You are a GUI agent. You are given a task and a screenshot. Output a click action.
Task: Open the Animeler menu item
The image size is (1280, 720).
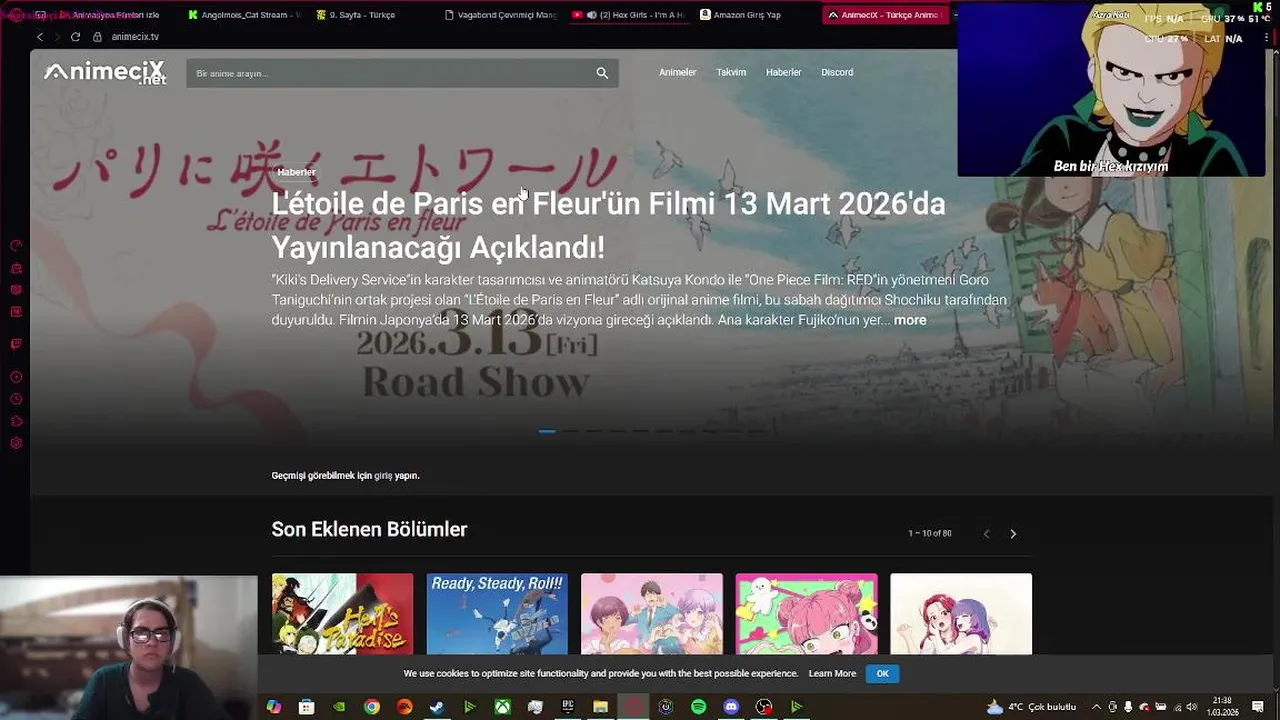[677, 72]
